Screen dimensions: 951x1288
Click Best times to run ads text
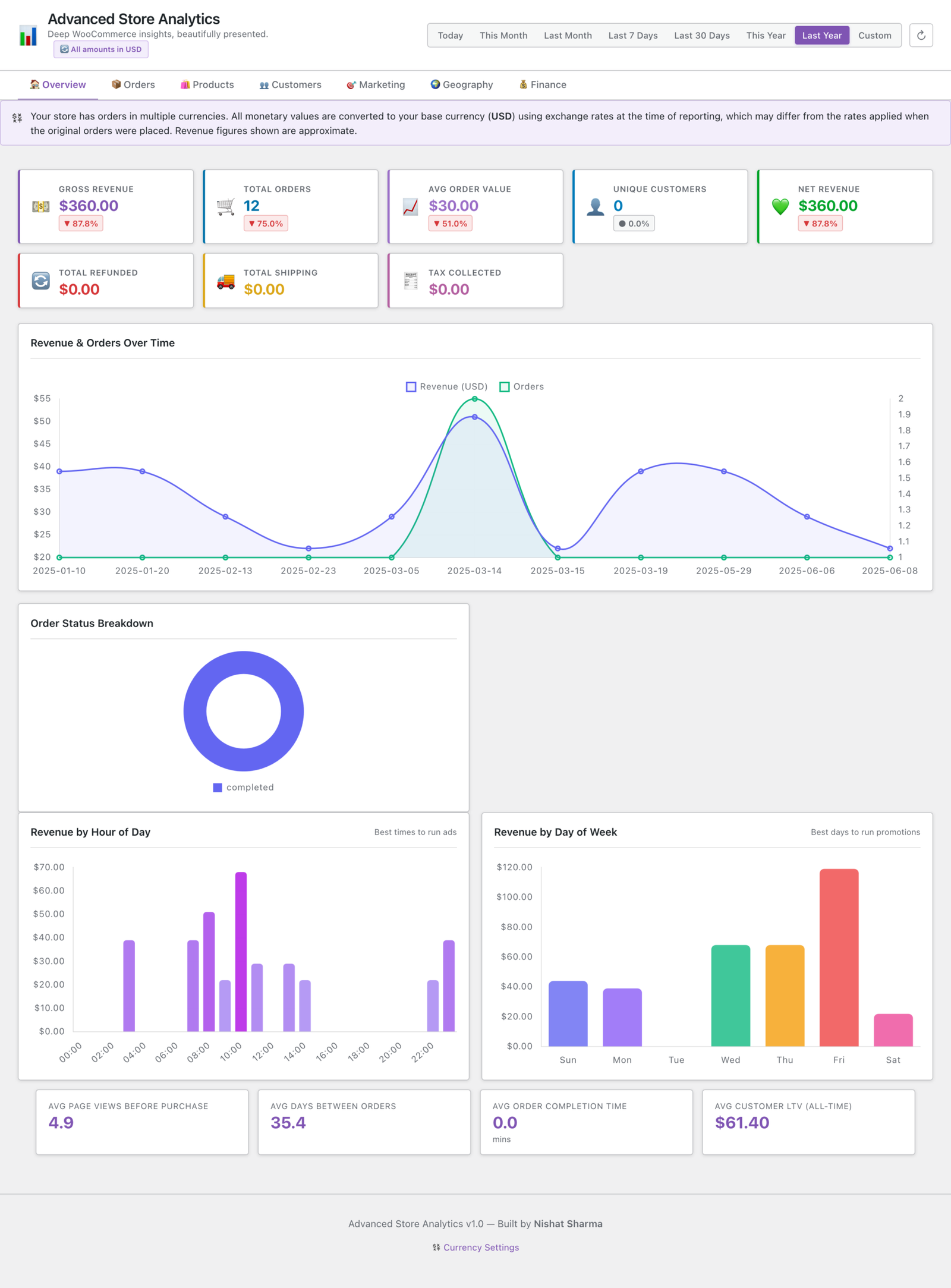tap(415, 832)
